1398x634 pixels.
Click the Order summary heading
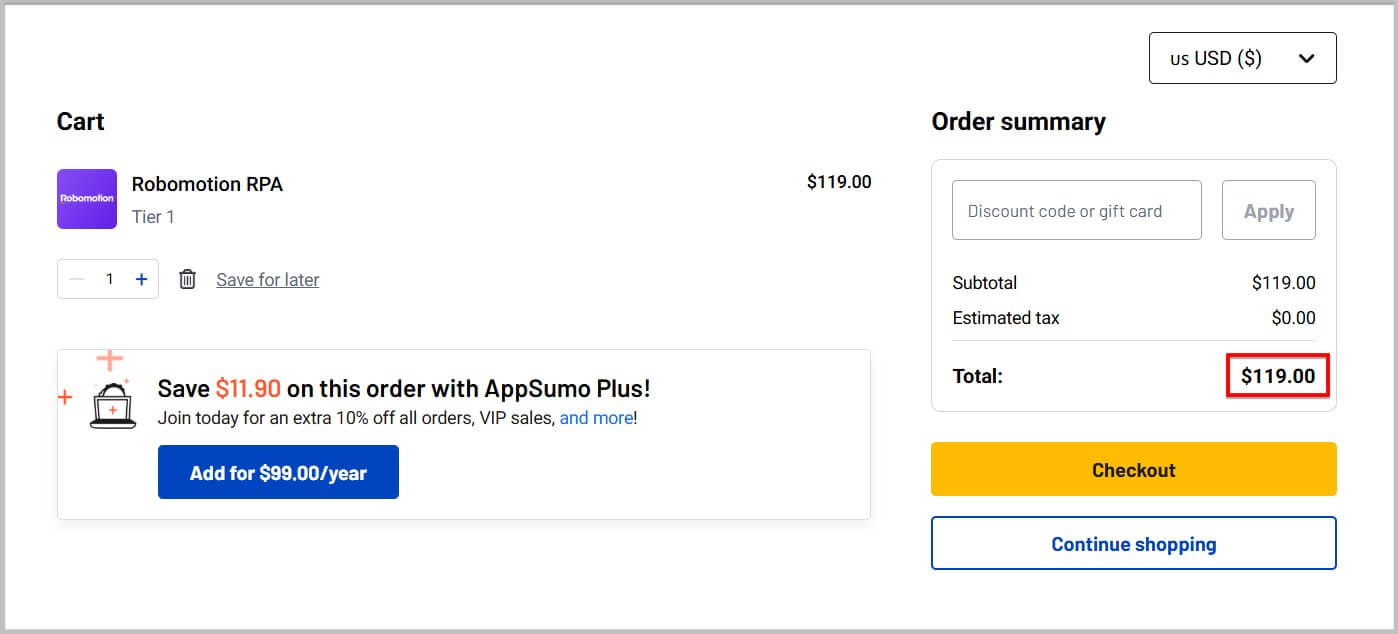(x=1018, y=121)
